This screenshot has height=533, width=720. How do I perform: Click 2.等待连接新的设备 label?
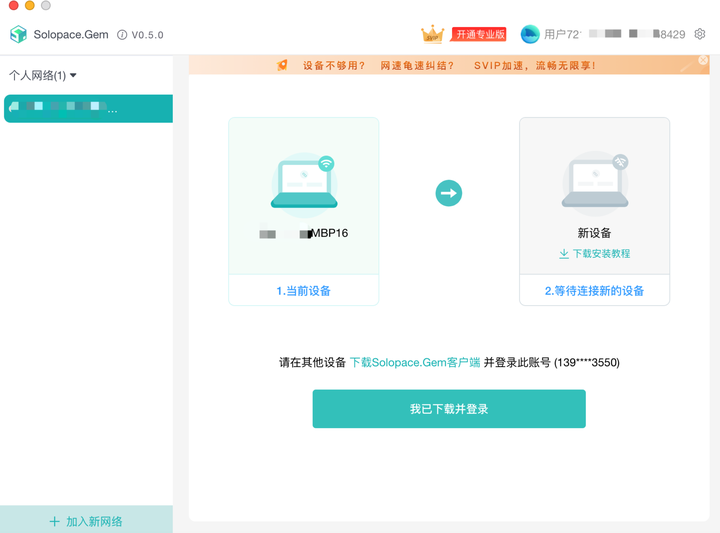(594, 291)
